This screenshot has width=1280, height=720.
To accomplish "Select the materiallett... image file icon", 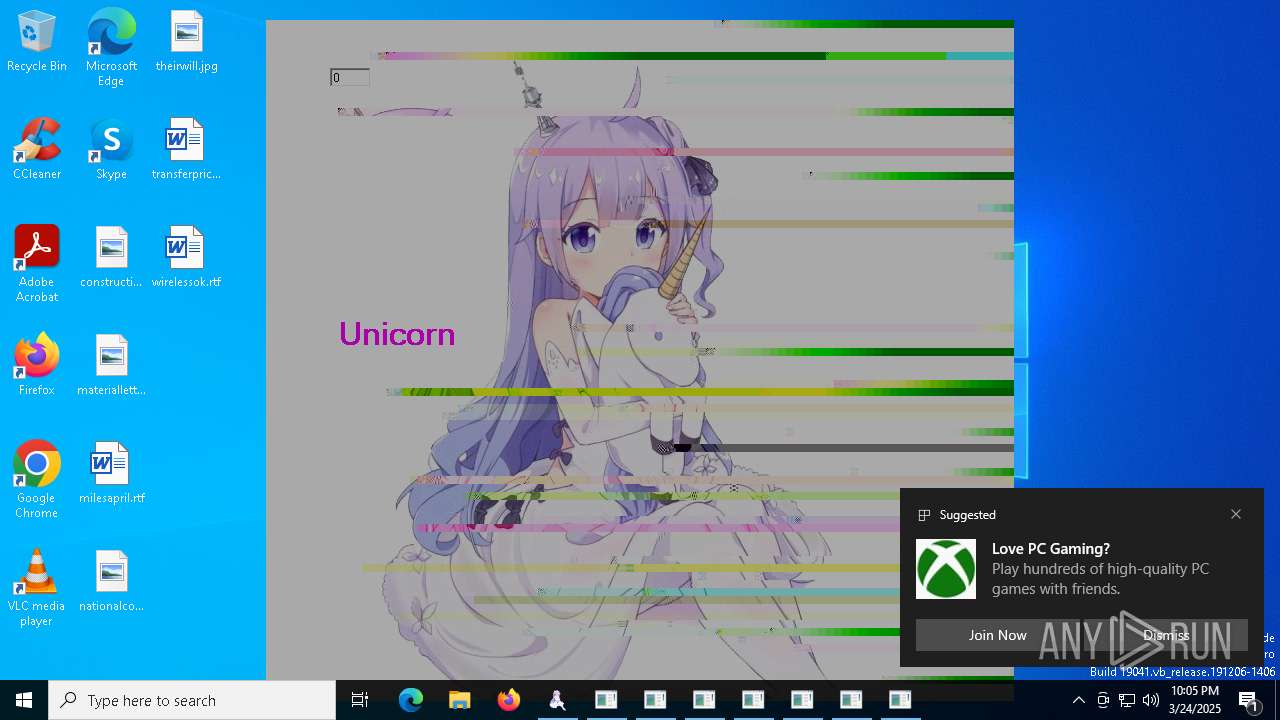I will tap(111, 366).
